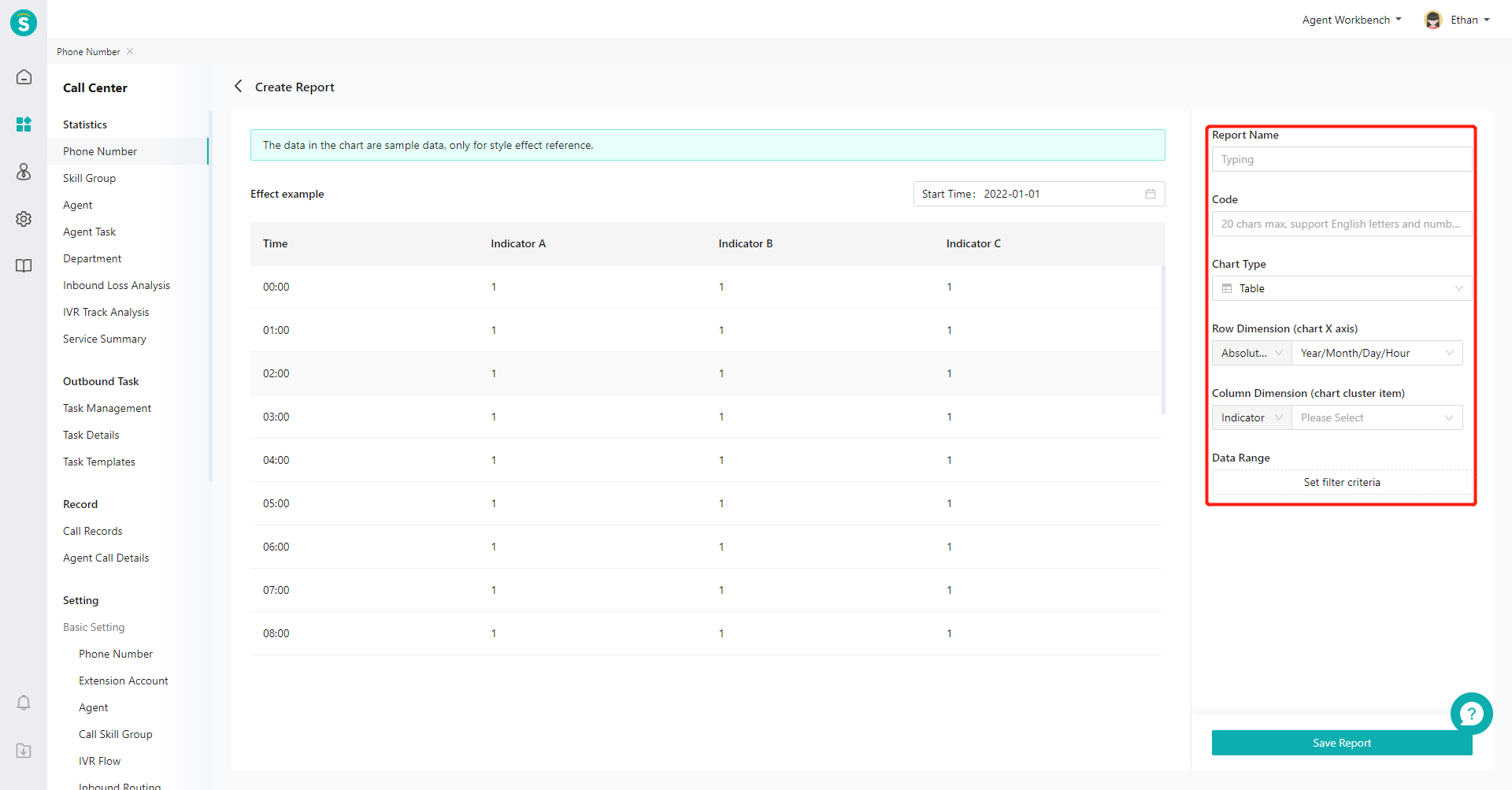The width and height of the screenshot is (1512, 790).
Task: Click the Time column header
Action: (275, 243)
